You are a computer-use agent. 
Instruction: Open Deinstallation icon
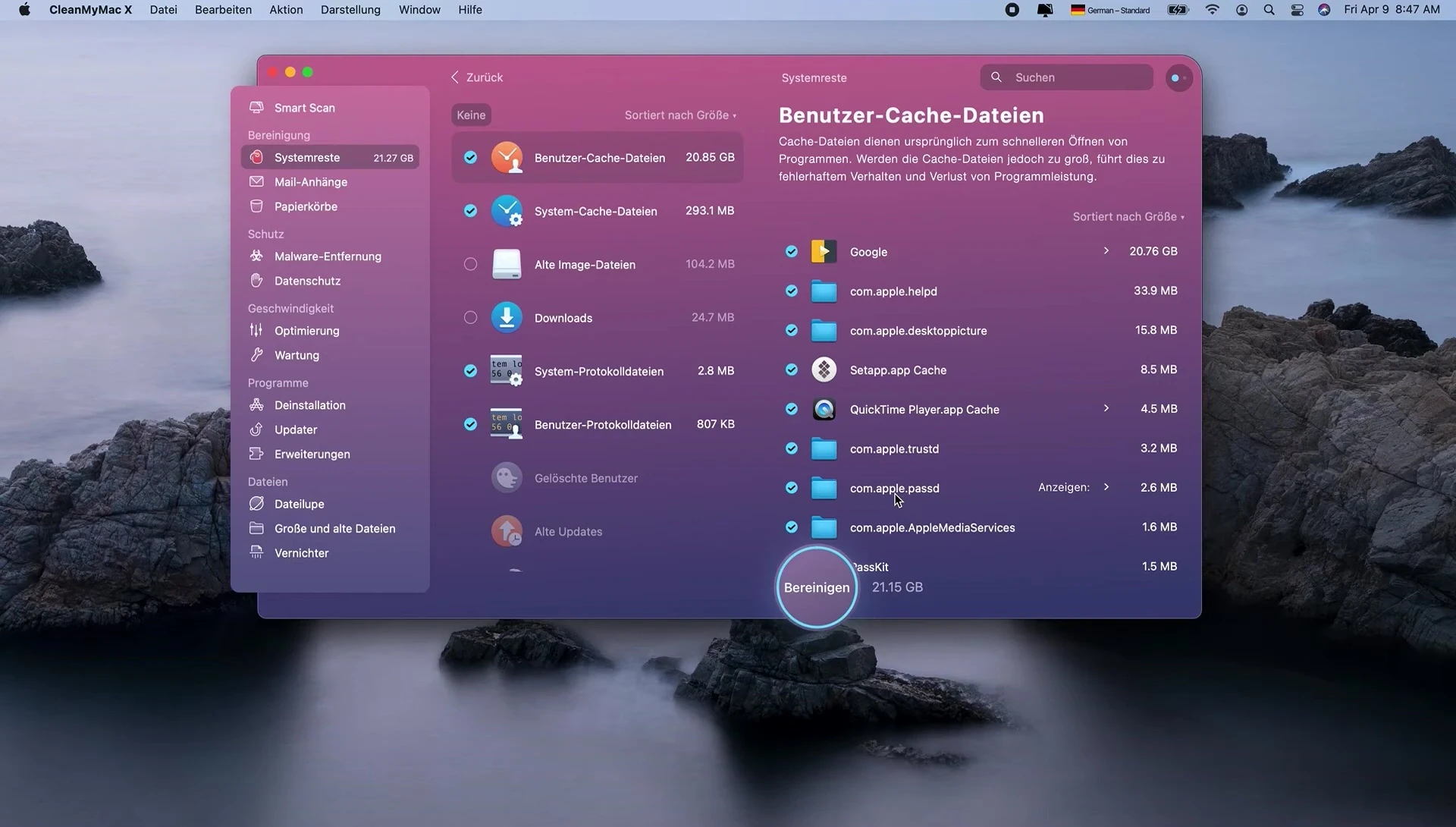[257, 405]
